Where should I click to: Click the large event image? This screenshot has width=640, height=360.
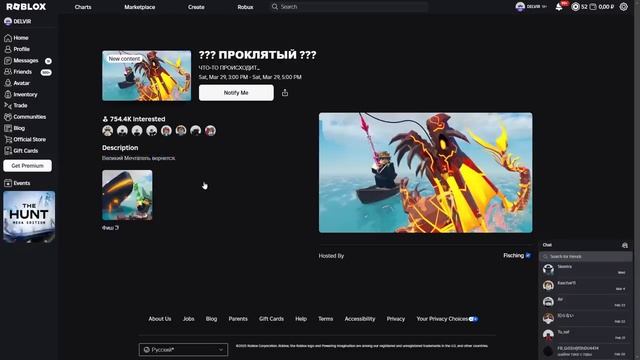pos(425,173)
